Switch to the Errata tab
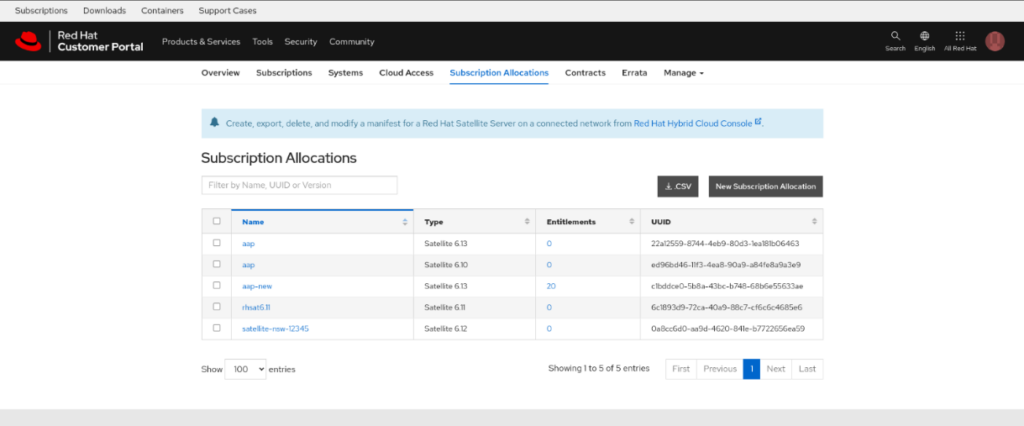 pyautogui.click(x=634, y=73)
